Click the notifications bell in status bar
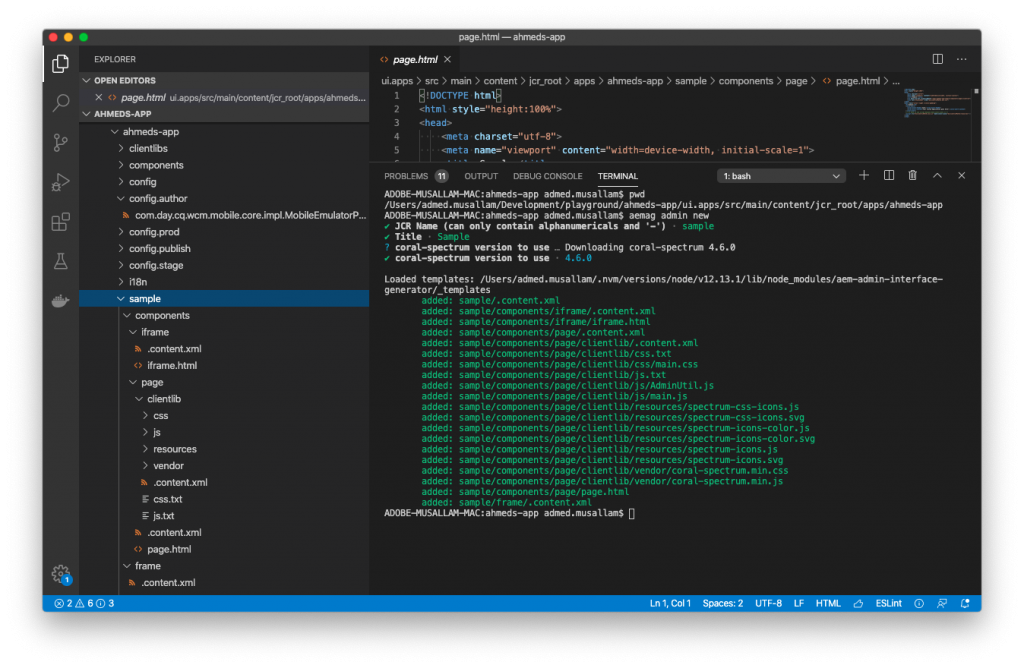This screenshot has height=668, width=1024. tap(964, 603)
